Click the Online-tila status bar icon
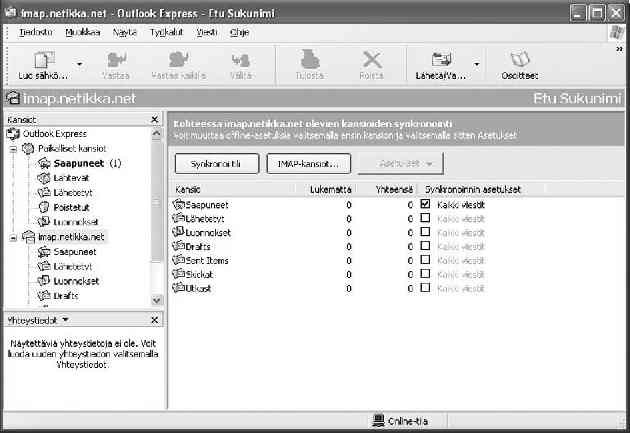Viewport: 630px width, 433px height. [x=378, y=421]
